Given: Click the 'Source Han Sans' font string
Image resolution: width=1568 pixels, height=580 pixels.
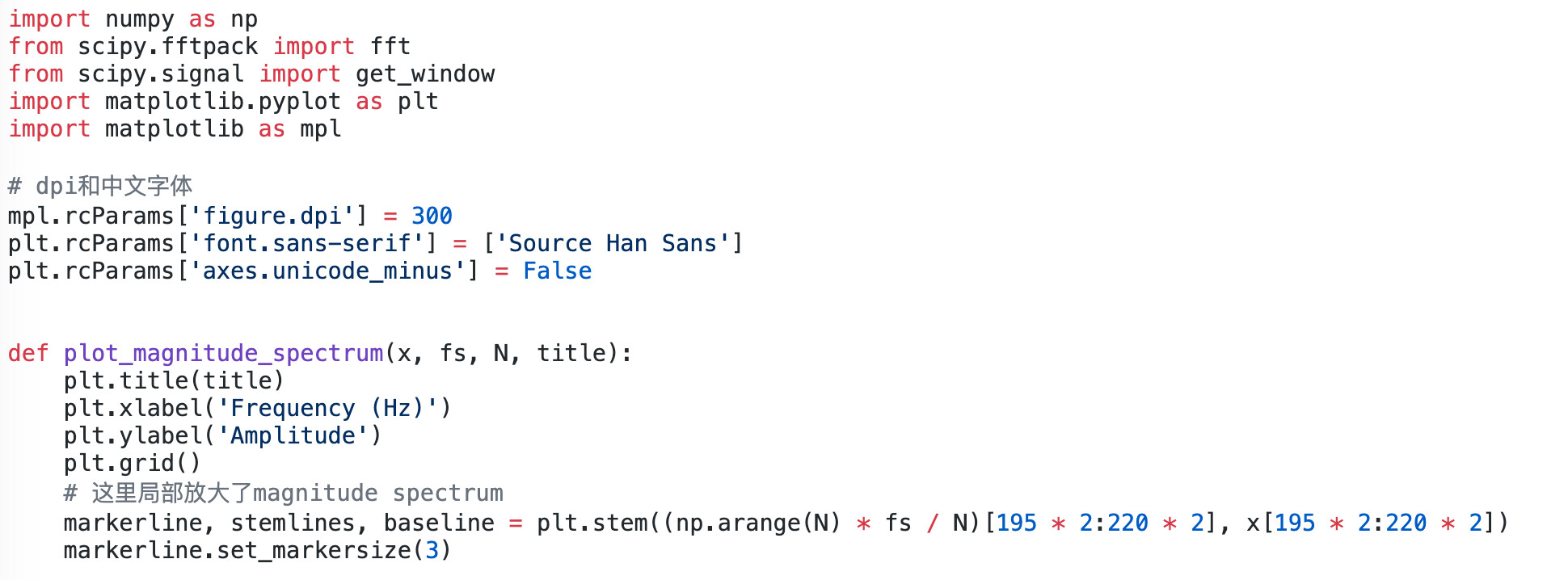Looking at the screenshot, I should coord(612,243).
